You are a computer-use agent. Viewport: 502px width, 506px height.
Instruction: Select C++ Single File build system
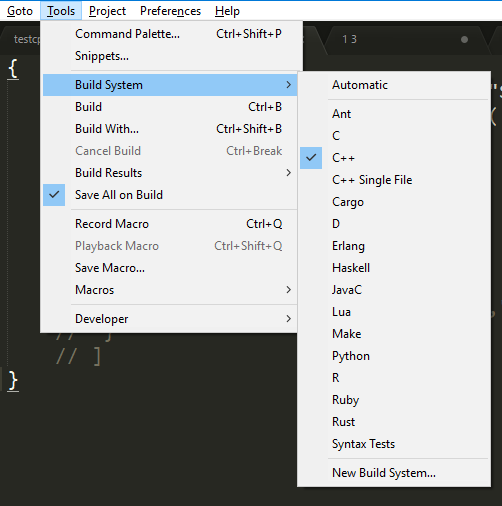(394, 180)
